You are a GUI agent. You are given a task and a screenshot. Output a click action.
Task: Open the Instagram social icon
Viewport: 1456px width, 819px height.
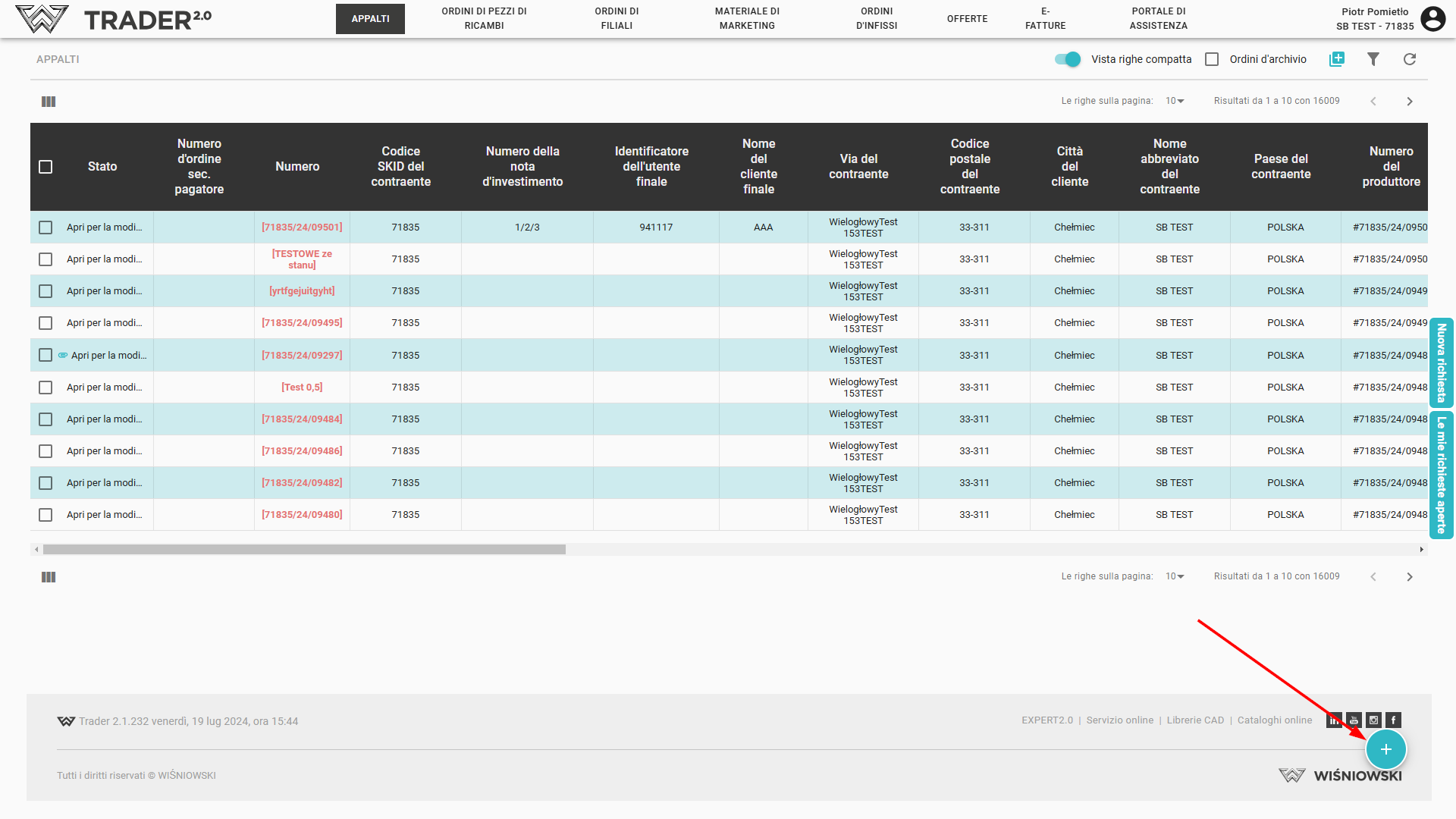click(1373, 720)
